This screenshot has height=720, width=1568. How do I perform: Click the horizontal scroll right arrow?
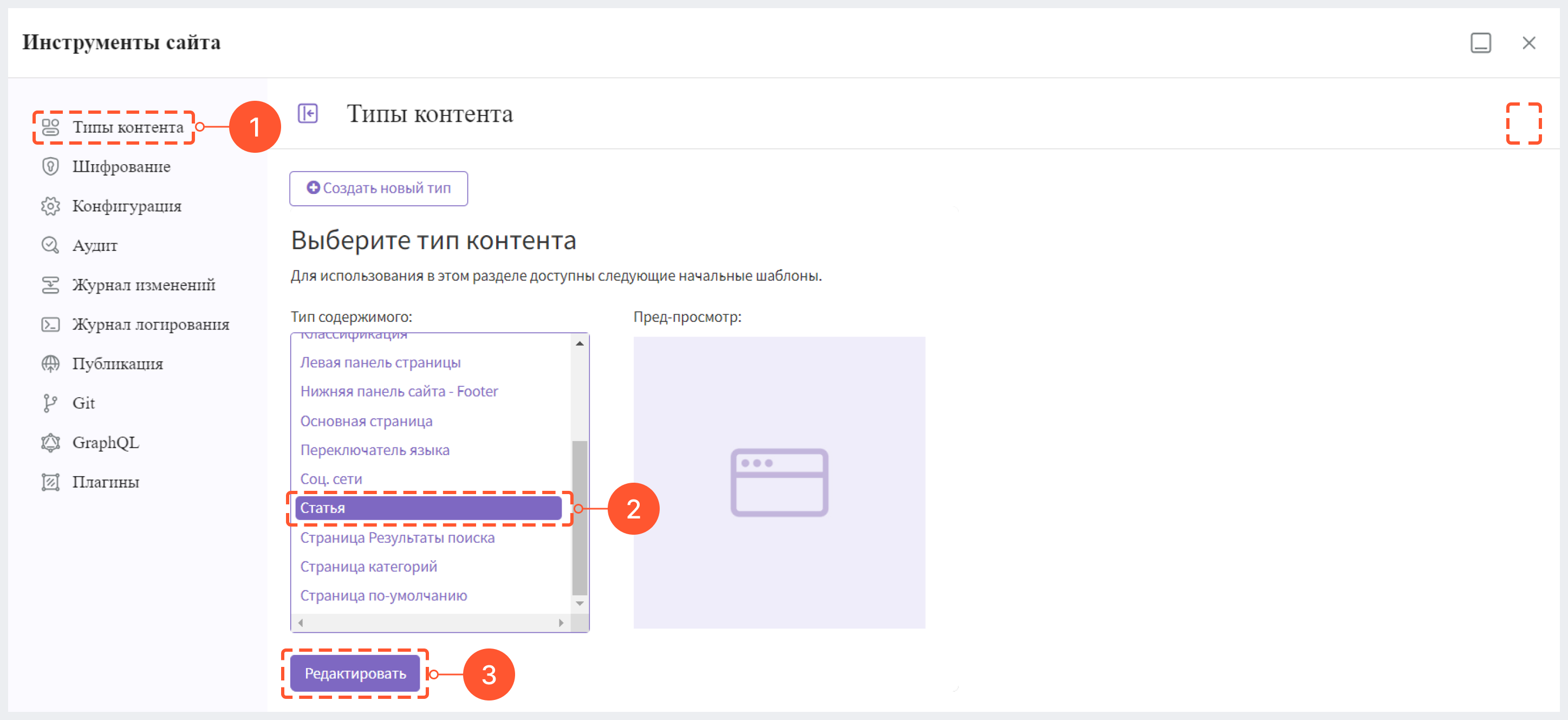pos(561,622)
